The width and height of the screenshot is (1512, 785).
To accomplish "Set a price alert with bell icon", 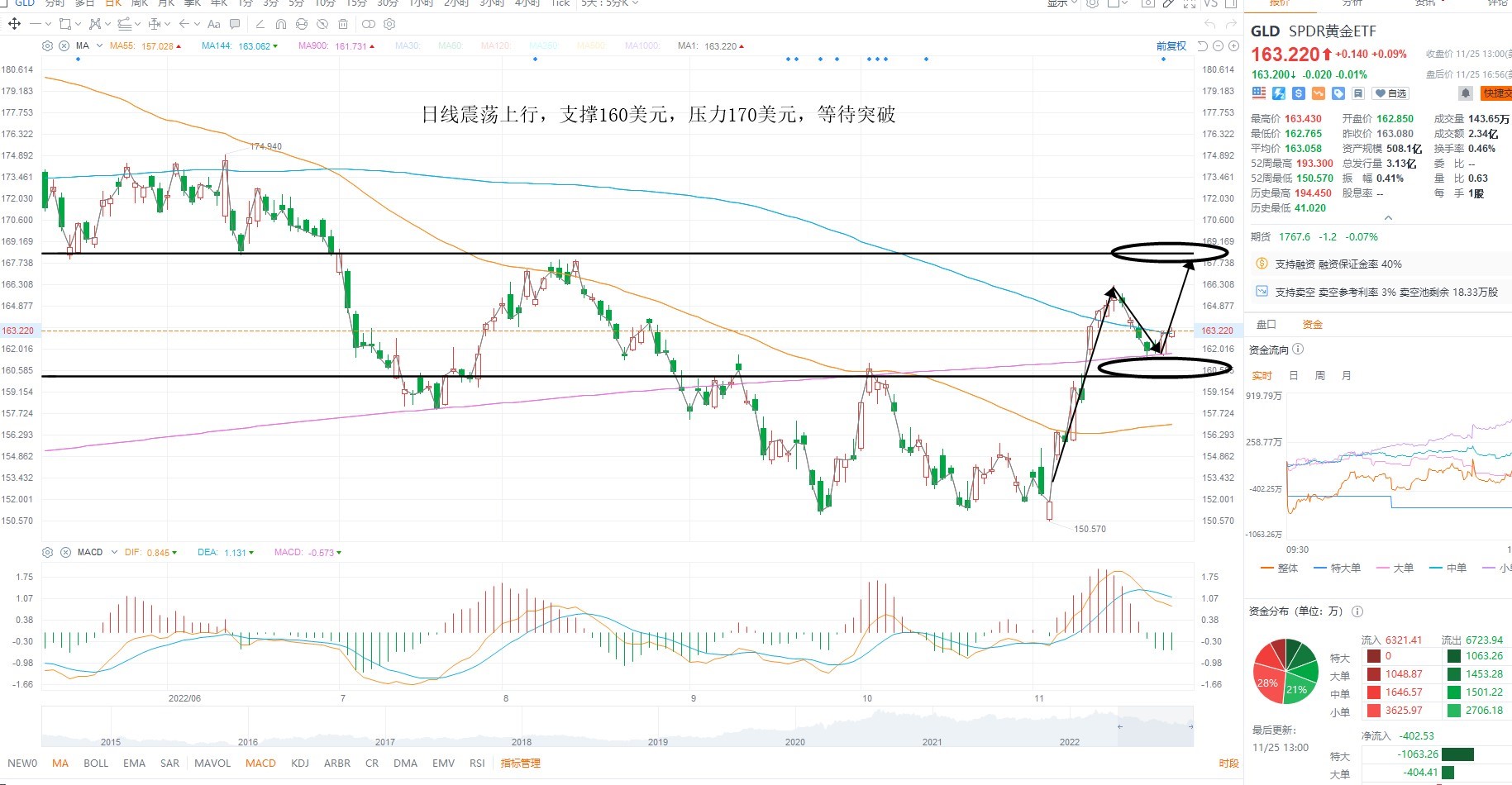I will [1466, 93].
